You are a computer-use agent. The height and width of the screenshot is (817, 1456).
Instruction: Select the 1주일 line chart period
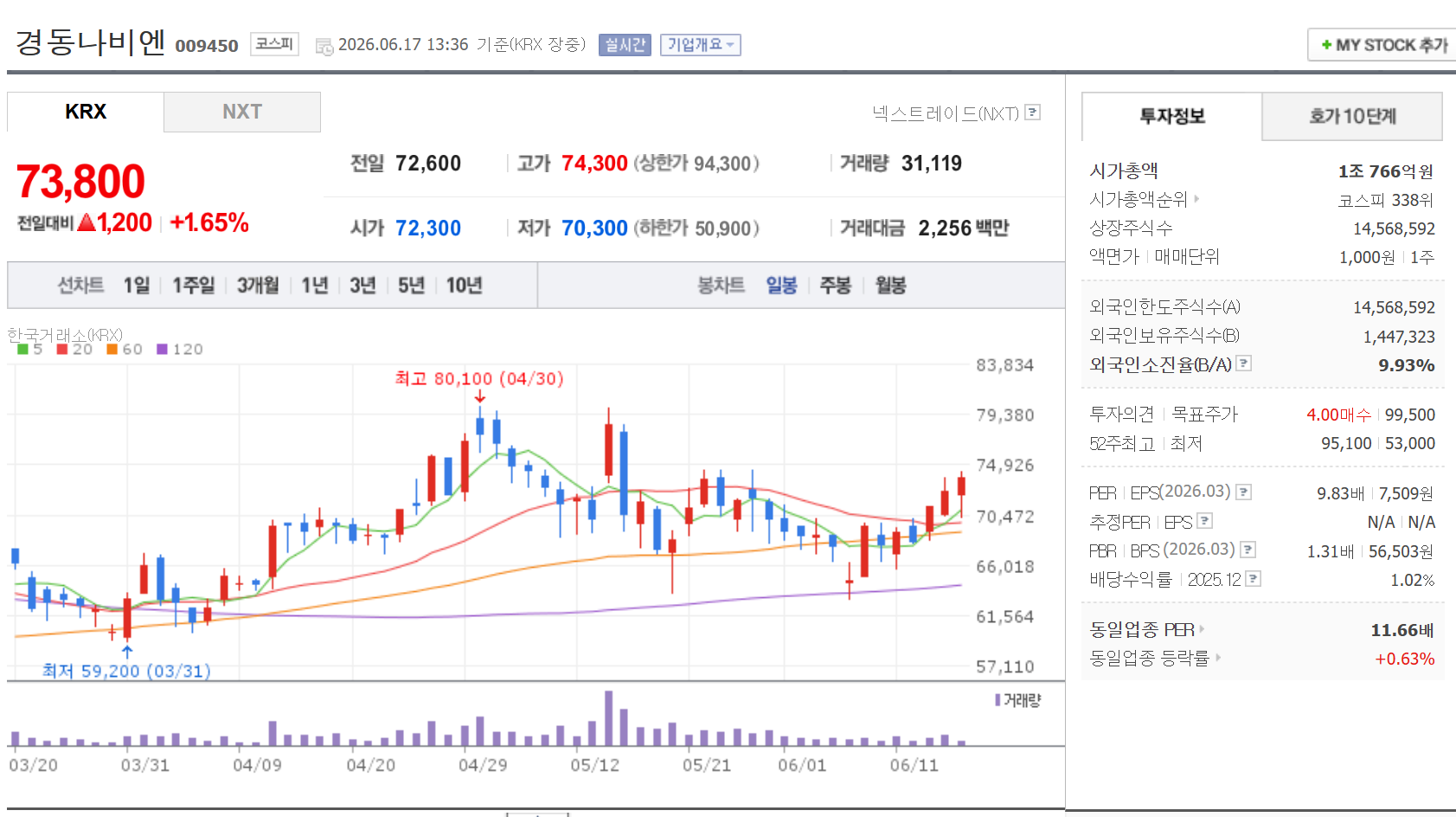pyautogui.click(x=194, y=285)
